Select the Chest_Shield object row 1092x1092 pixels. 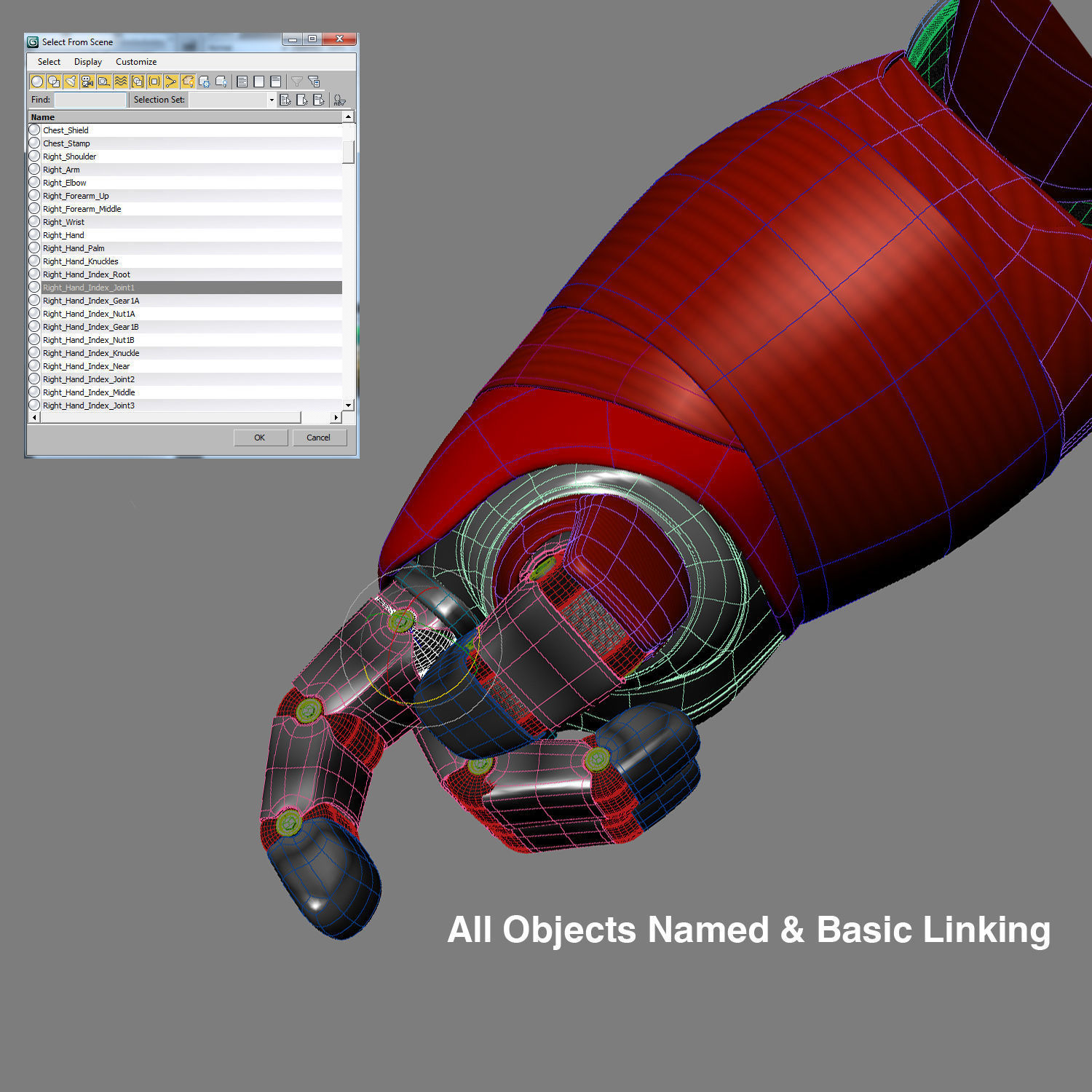tap(185, 130)
